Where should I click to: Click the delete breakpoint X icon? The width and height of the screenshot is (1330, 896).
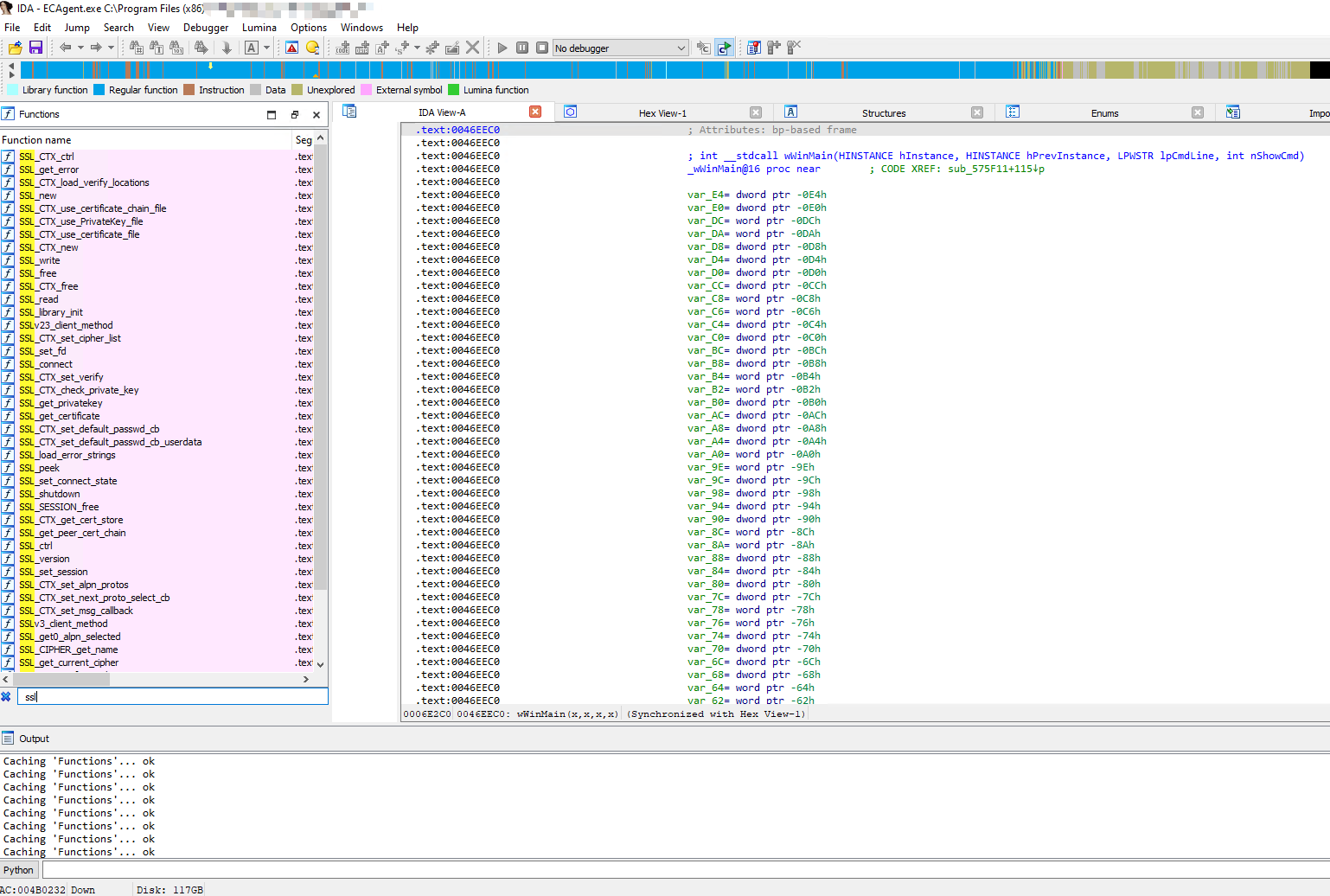click(794, 48)
